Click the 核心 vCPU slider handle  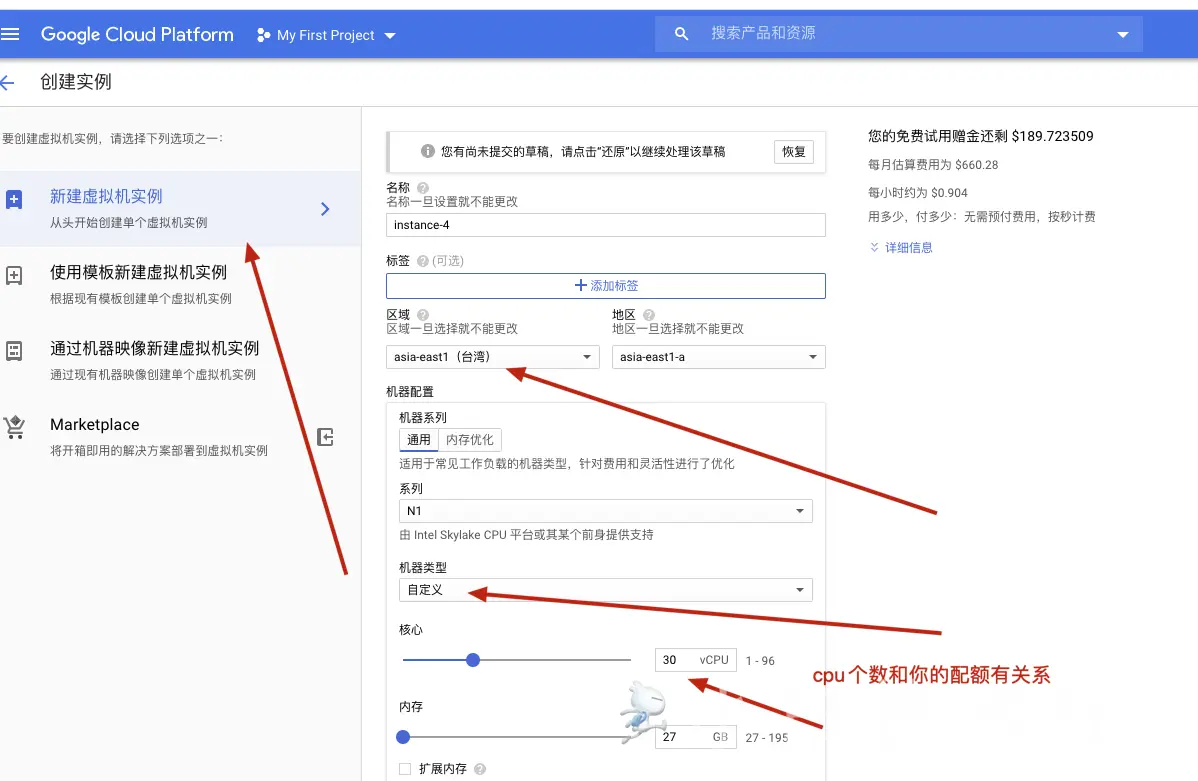(x=473, y=659)
